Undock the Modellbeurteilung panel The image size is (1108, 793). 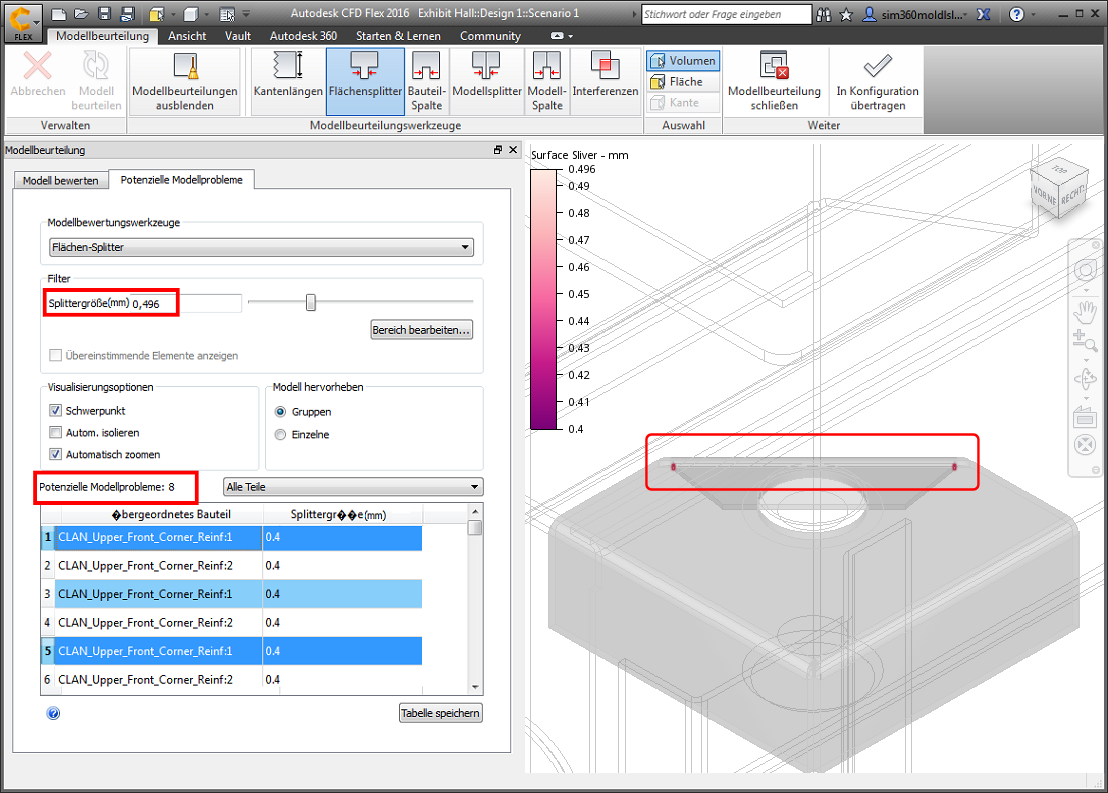pyautogui.click(x=497, y=150)
